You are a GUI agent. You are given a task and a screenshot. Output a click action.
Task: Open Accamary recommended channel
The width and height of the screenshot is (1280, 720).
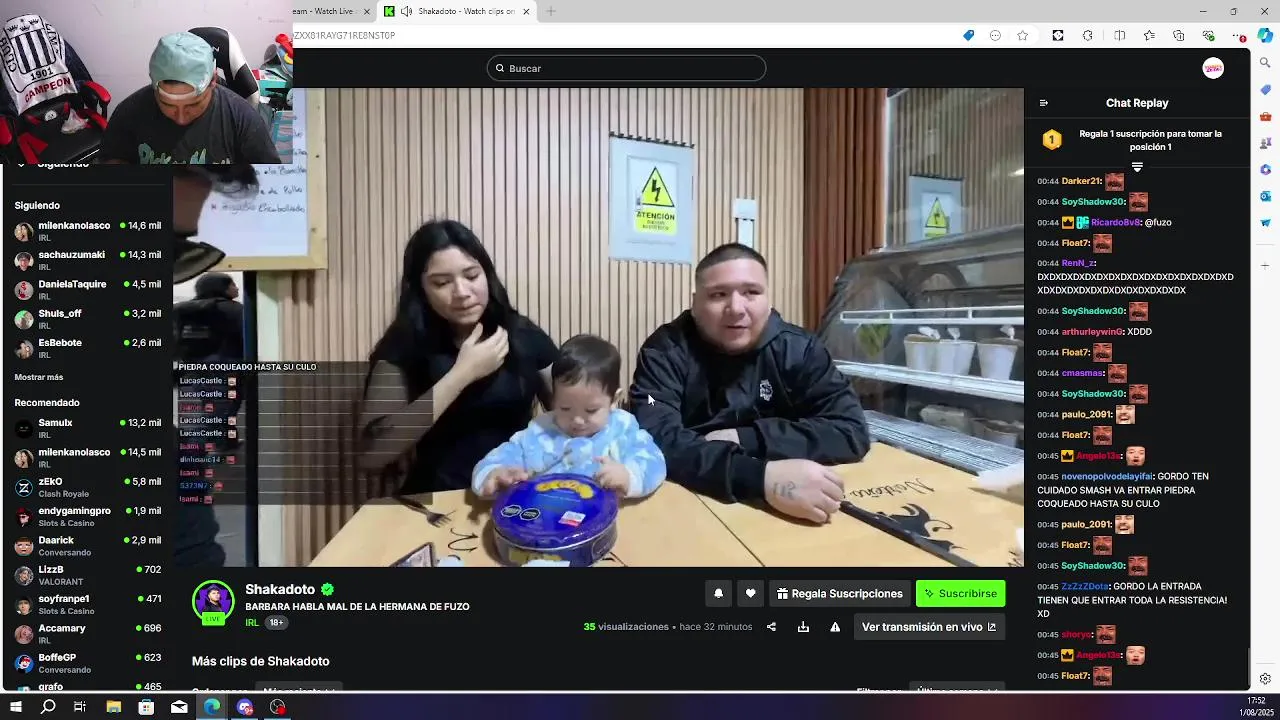pos(87,633)
